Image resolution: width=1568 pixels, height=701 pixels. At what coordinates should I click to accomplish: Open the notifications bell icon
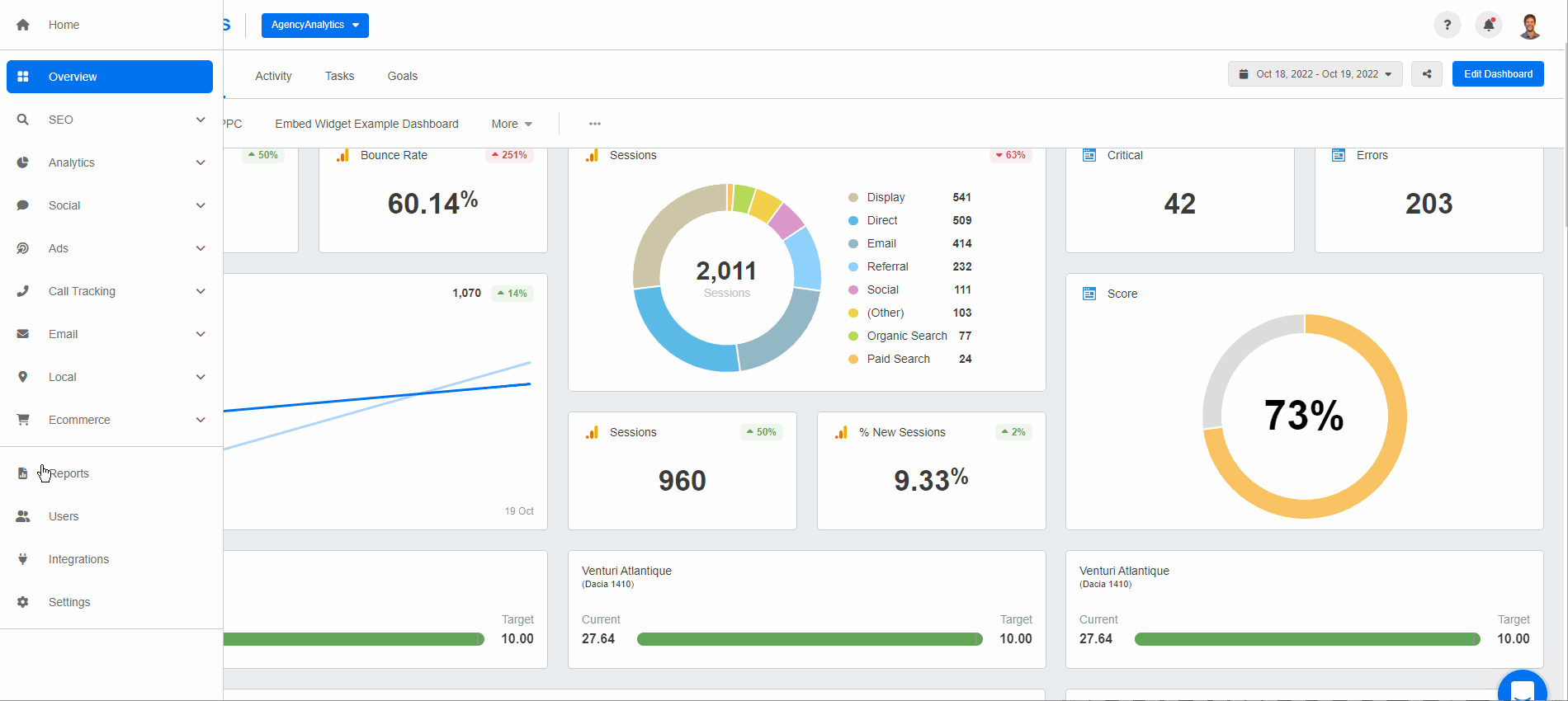click(x=1489, y=25)
